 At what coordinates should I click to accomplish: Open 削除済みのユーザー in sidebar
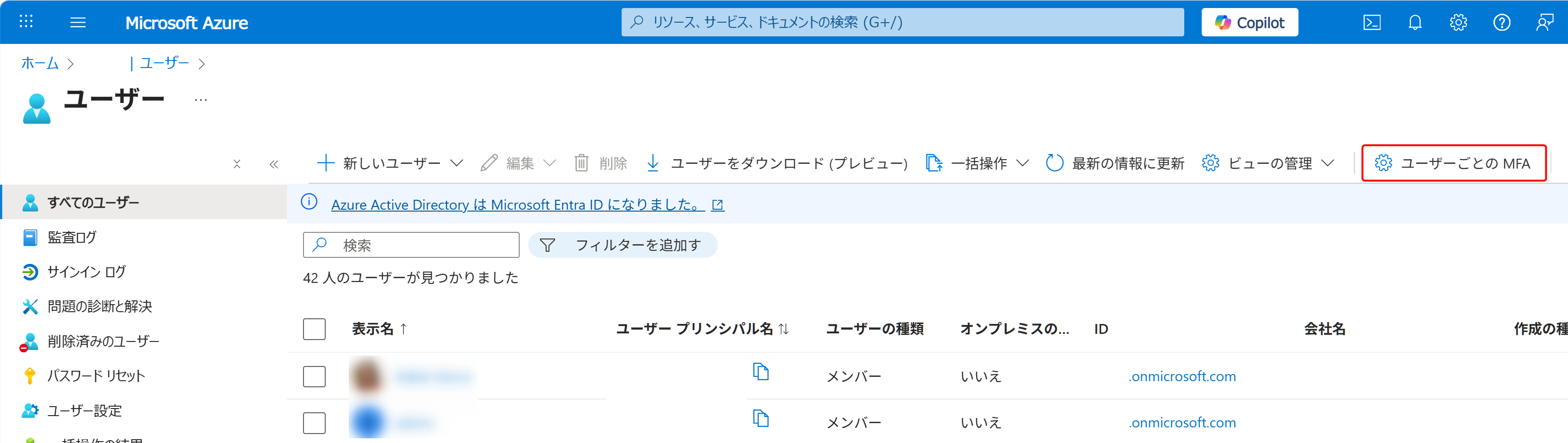103,341
